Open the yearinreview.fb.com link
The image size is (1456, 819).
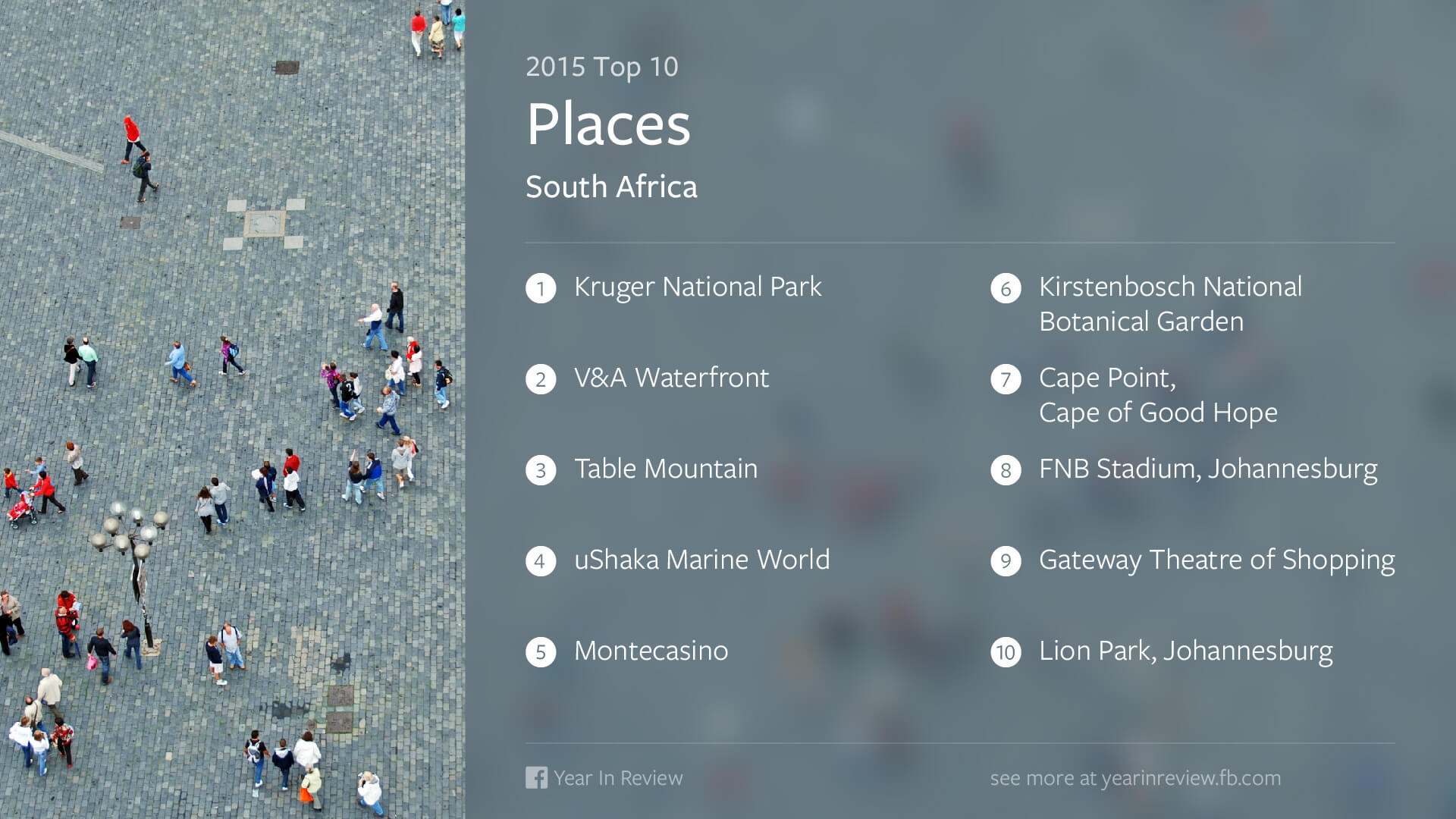click(x=1191, y=778)
